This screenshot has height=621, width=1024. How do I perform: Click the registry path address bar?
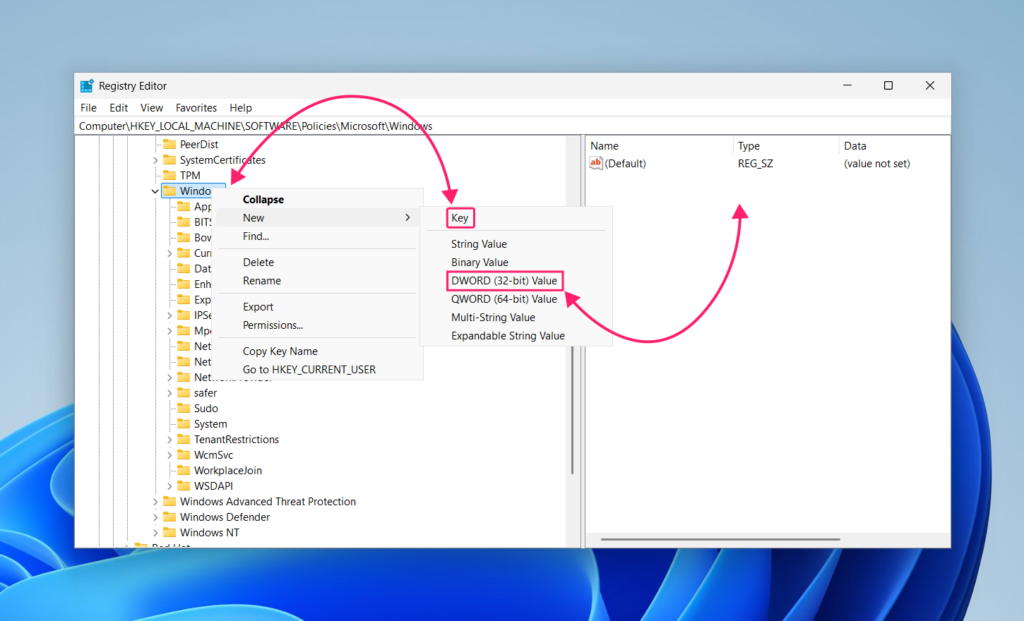click(513, 126)
